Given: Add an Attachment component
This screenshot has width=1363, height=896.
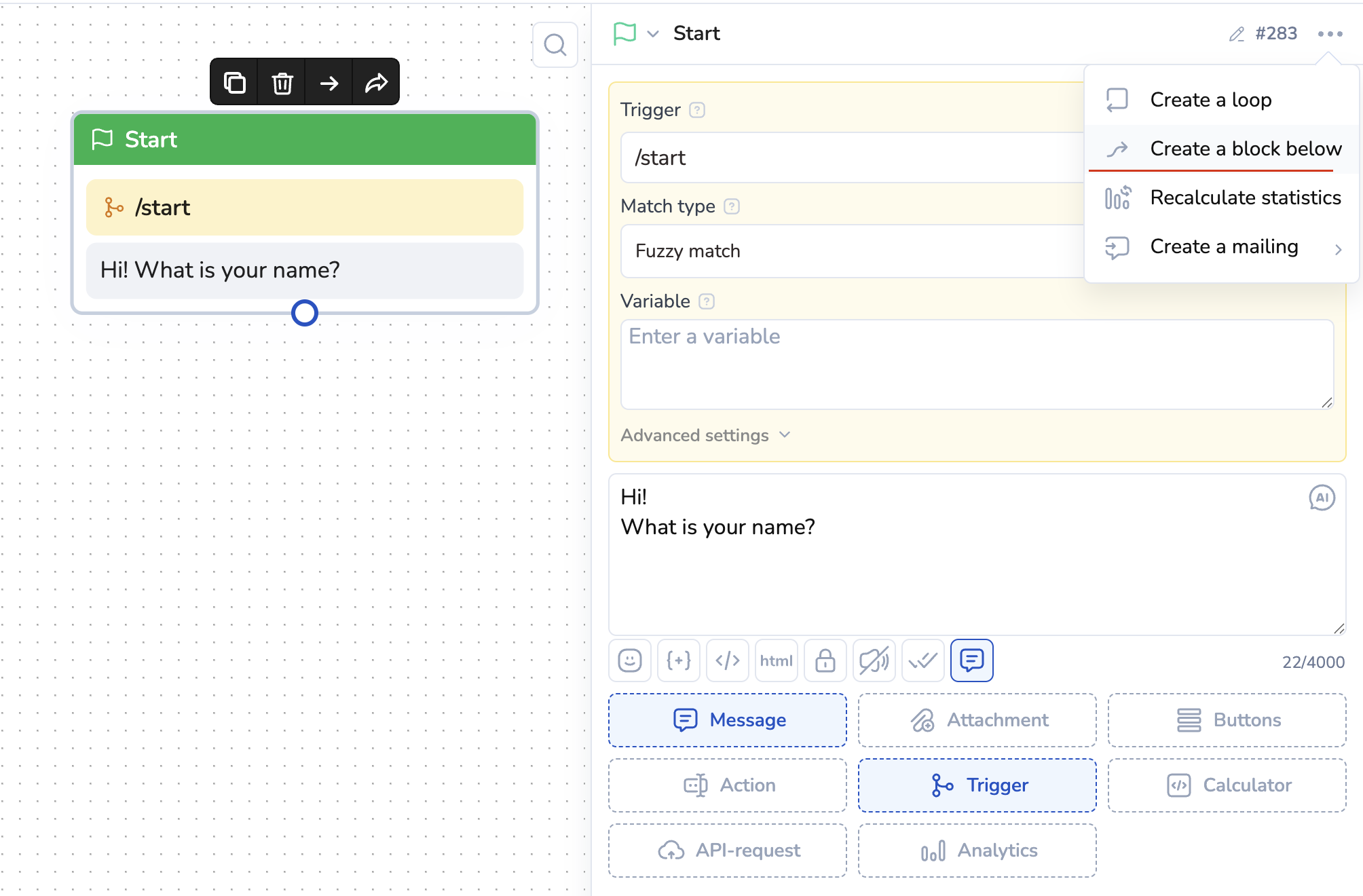Looking at the screenshot, I should (977, 720).
